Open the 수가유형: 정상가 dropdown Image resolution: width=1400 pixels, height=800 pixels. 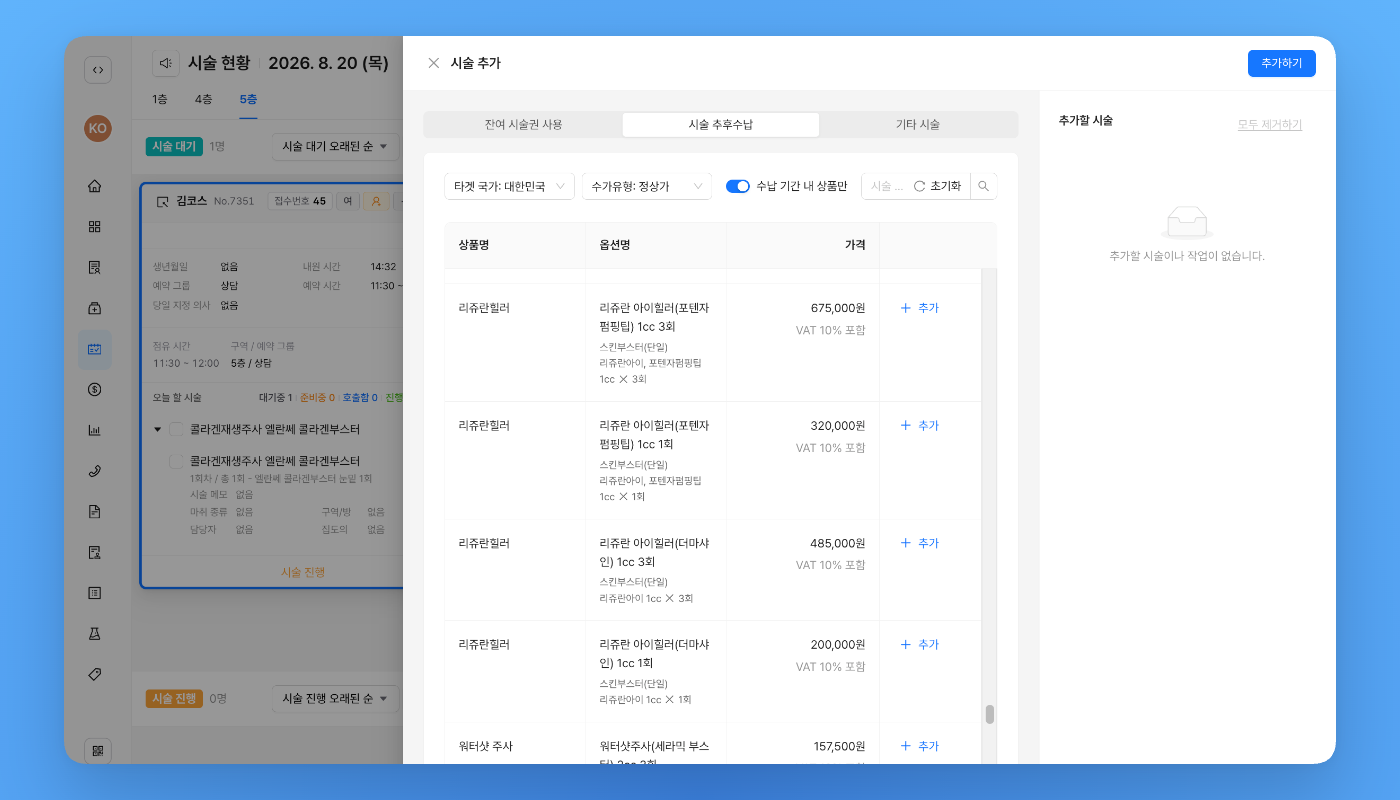point(646,186)
